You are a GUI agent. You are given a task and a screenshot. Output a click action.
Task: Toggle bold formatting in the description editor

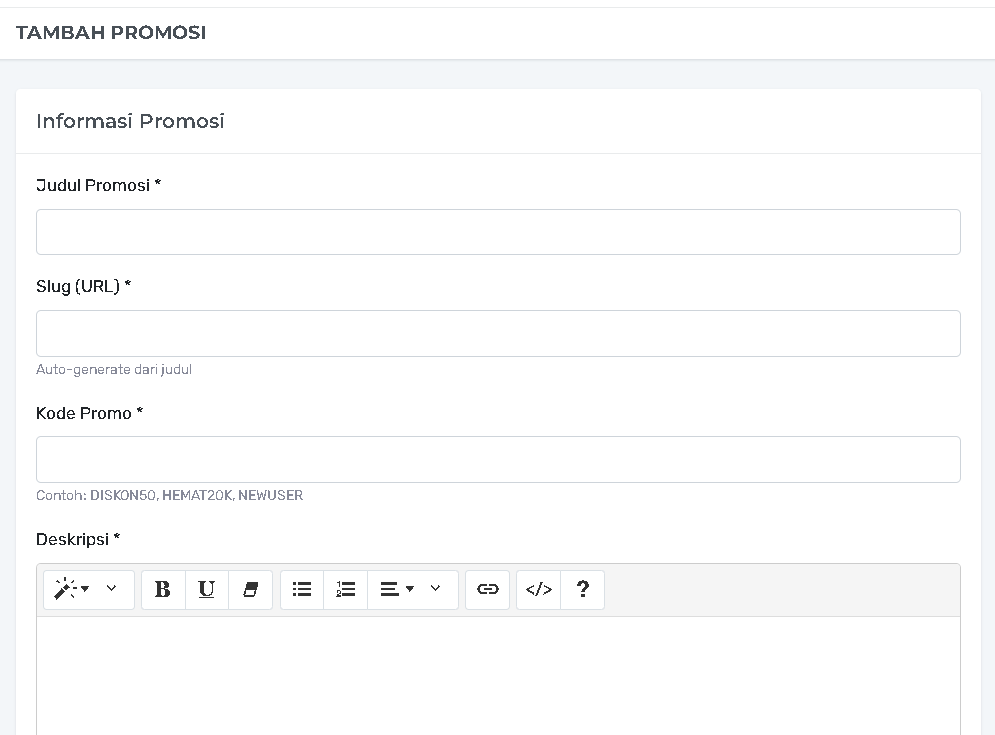point(163,590)
